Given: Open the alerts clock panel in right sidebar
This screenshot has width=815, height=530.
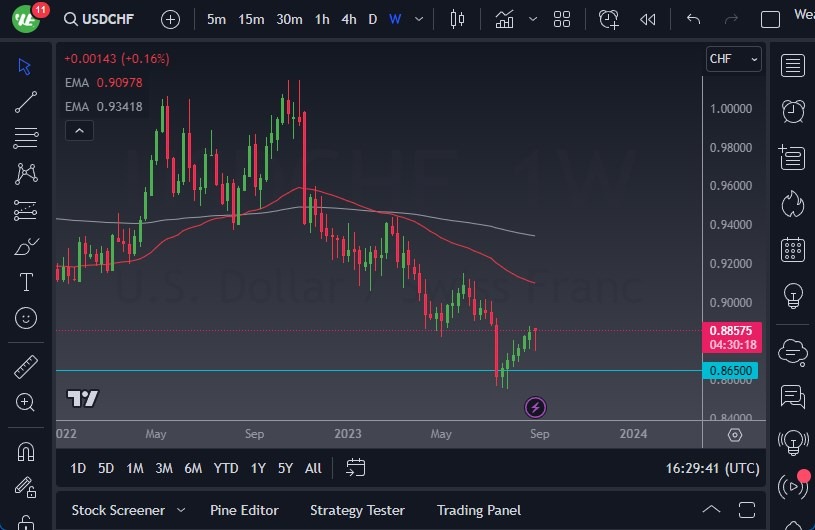Looking at the screenshot, I should tap(793, 110).
